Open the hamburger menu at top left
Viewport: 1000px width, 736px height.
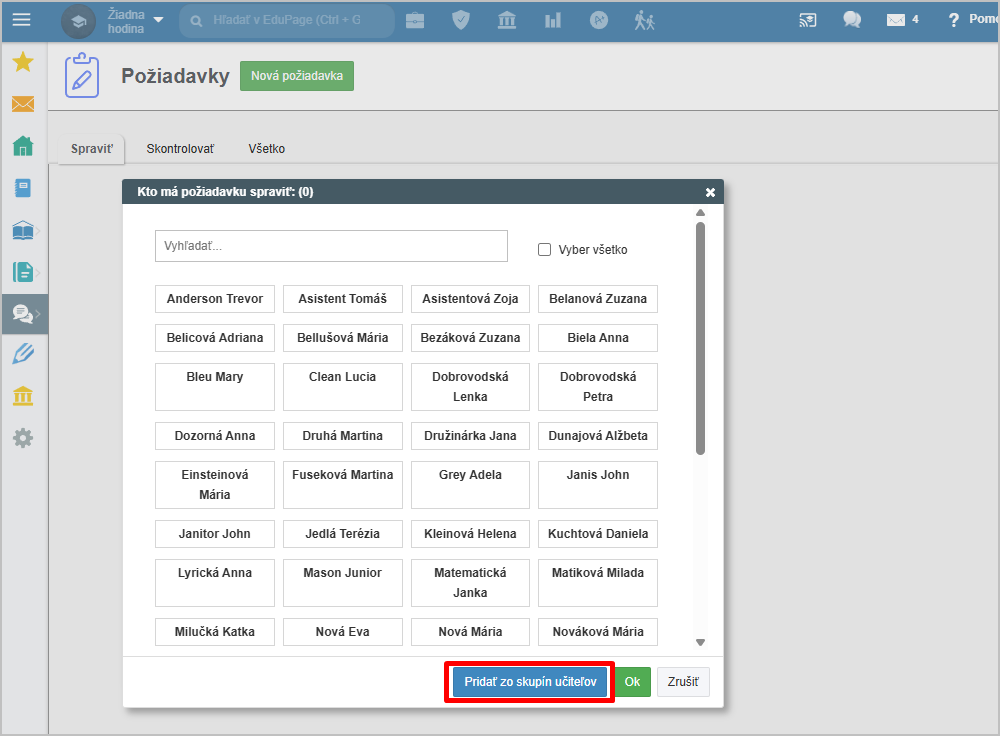click(21, 20)
